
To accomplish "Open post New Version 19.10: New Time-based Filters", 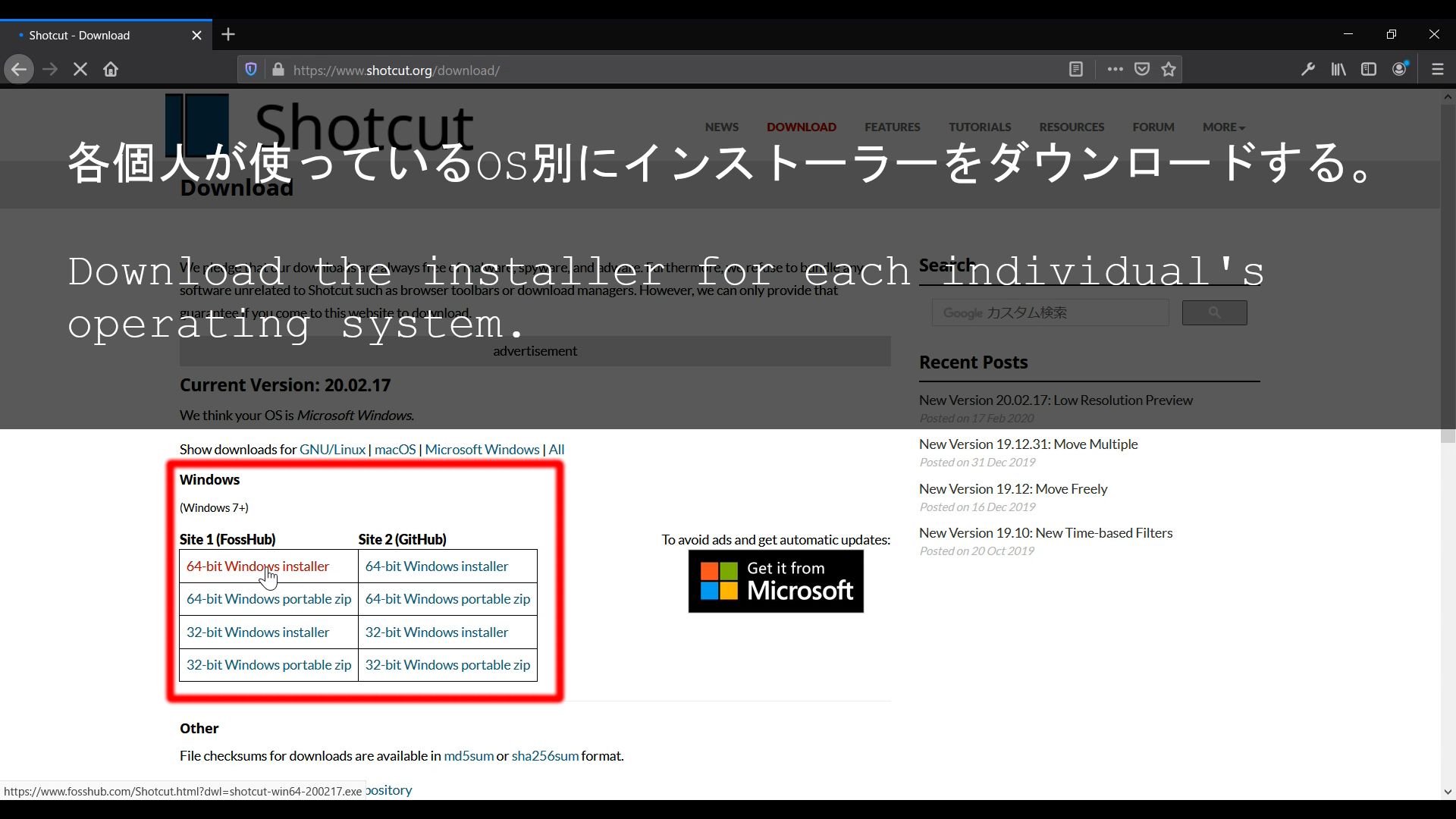I will tap(1046, 533).
